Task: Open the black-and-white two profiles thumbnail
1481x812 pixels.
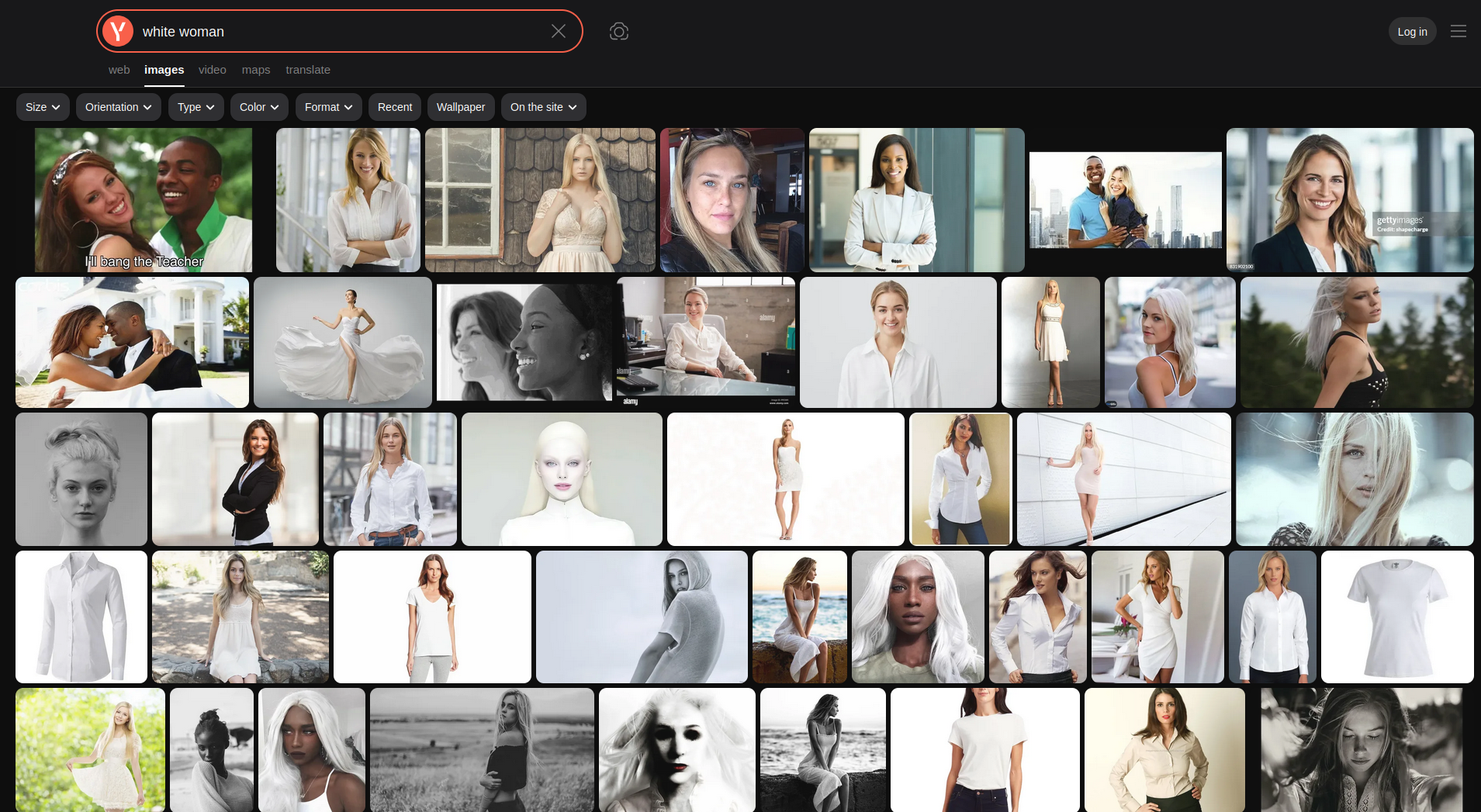Action: pos(524,342)
